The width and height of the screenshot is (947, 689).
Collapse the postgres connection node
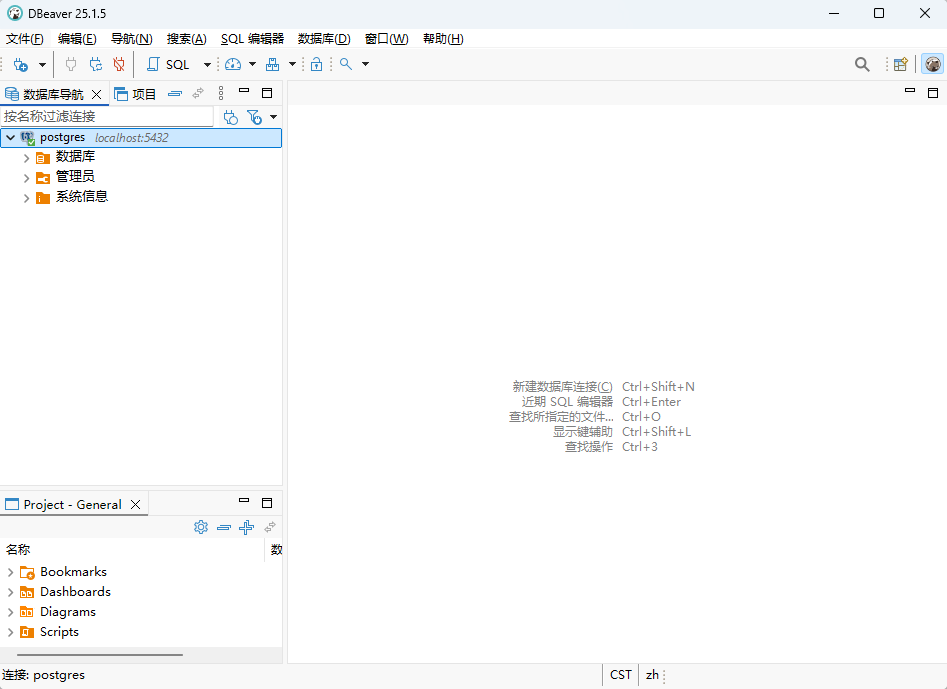click(10, 138)
